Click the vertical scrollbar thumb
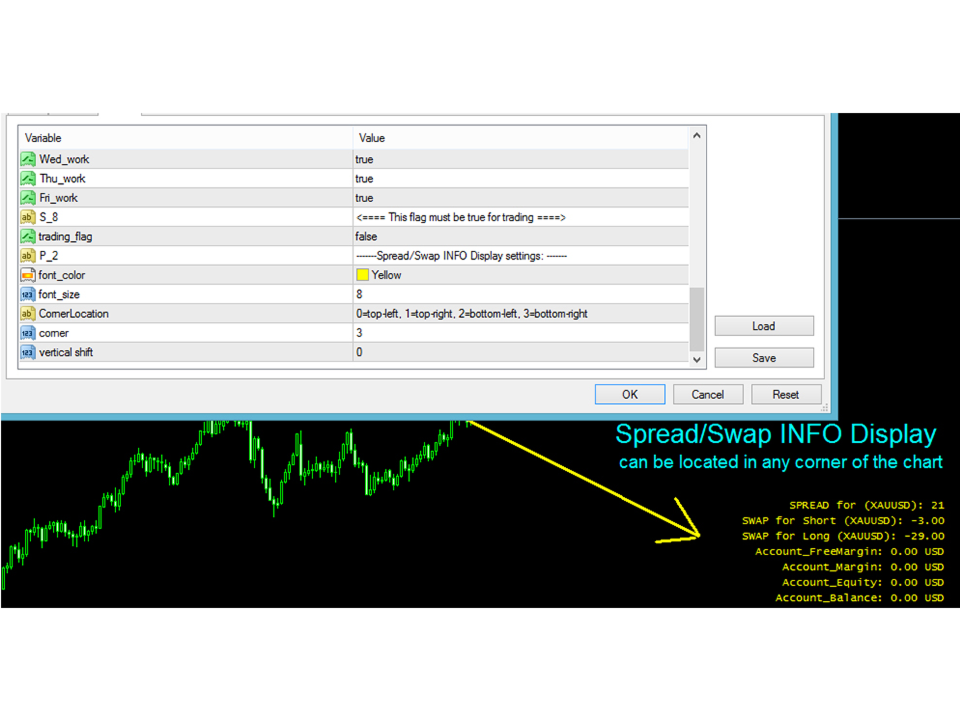 [x=697, y=319]
